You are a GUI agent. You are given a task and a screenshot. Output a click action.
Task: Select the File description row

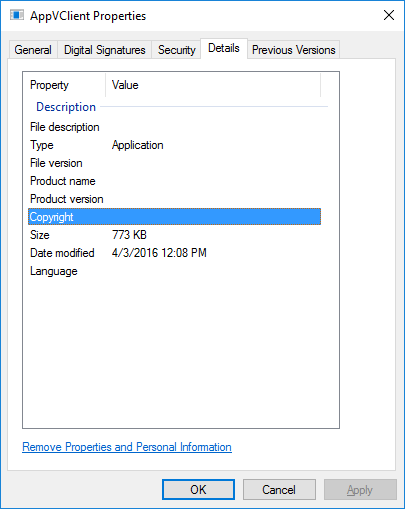[x=174, y=127]
